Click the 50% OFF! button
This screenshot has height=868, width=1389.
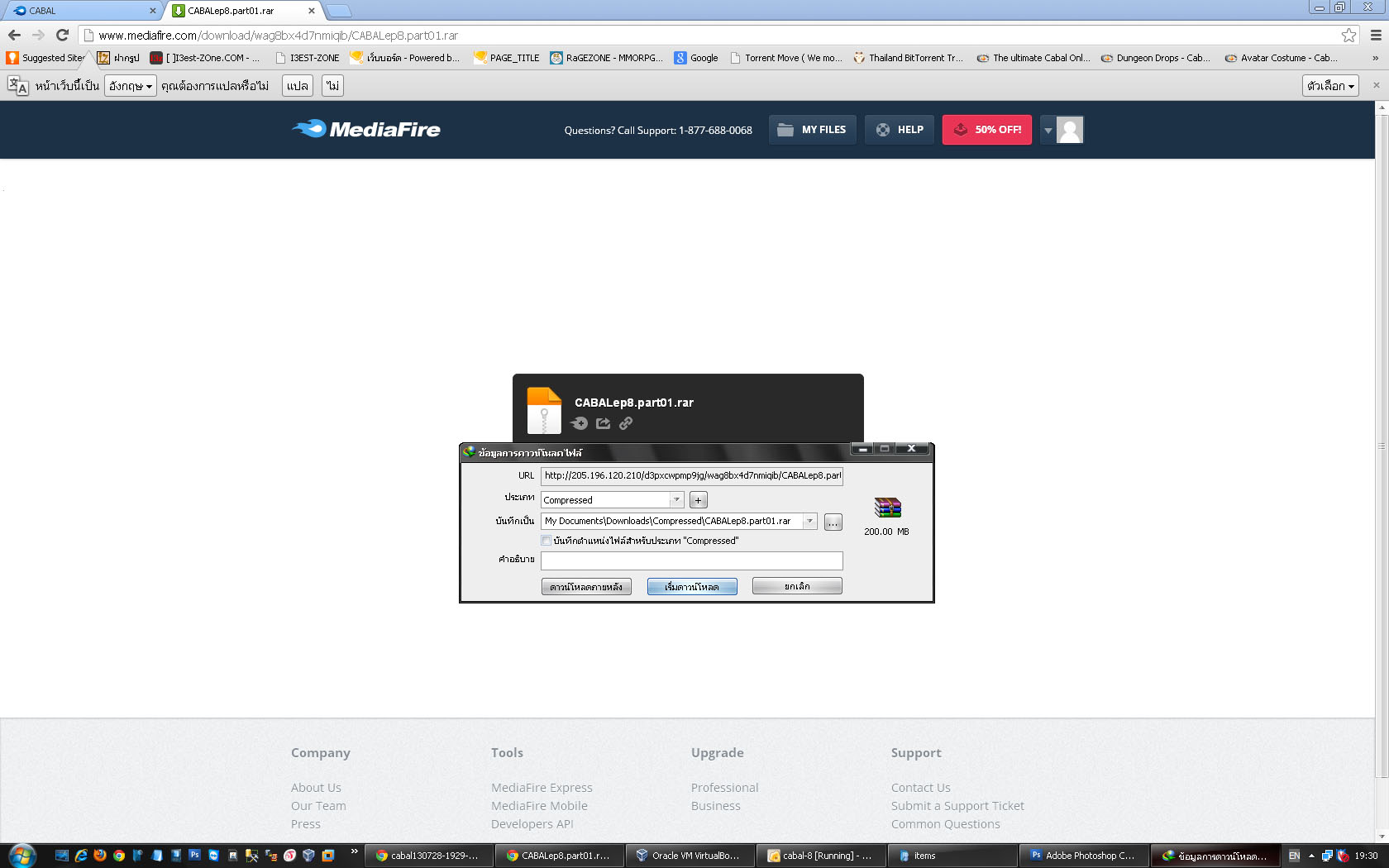coord(987,130)
